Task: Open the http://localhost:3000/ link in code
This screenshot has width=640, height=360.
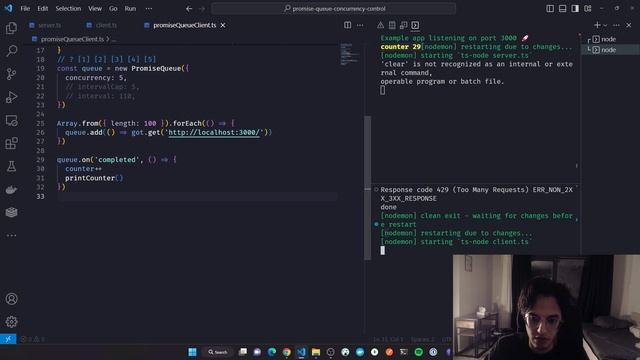Action: (x=214, y=132)
